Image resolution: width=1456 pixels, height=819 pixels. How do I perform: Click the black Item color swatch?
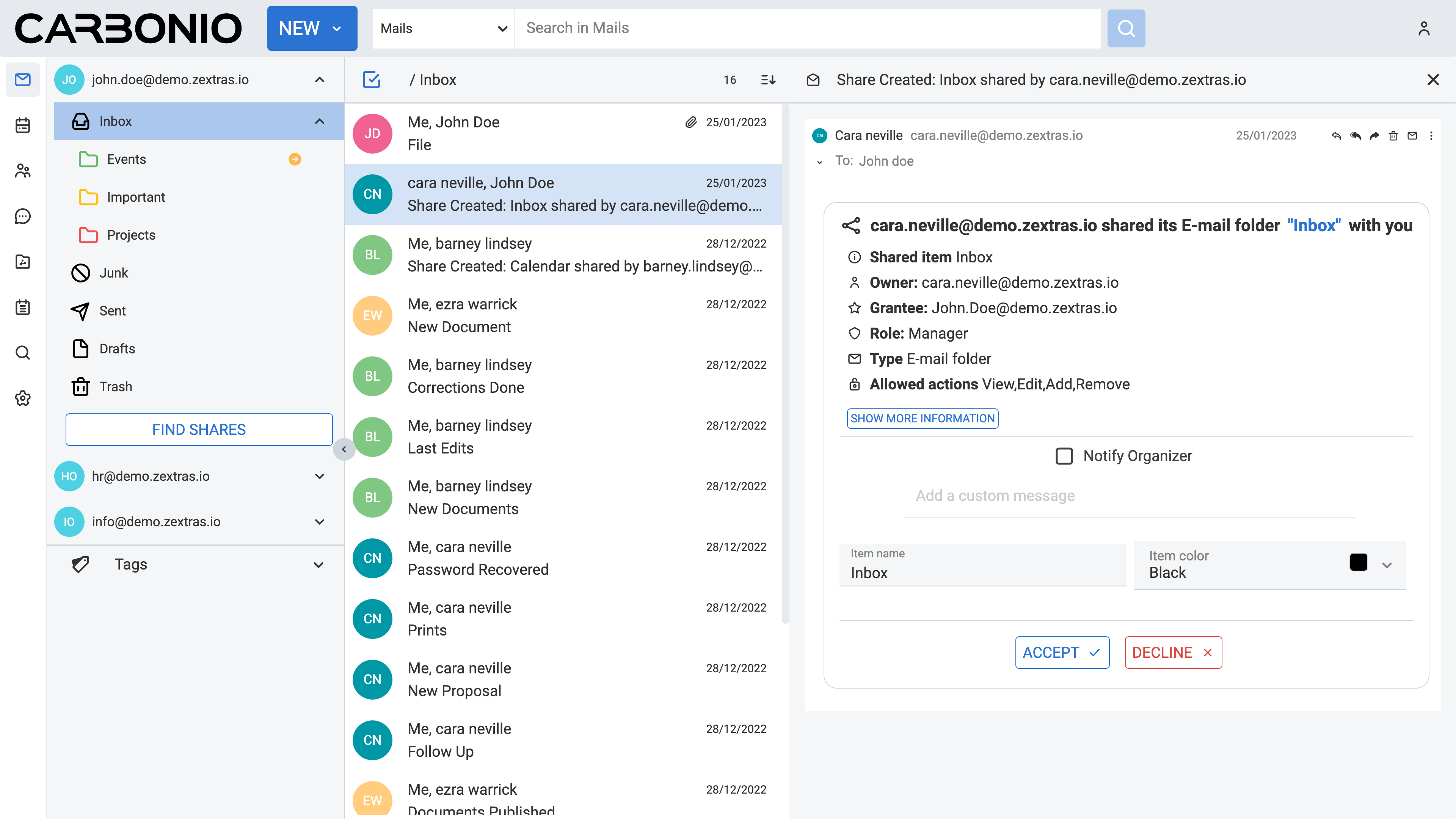tap(1358, 562)
